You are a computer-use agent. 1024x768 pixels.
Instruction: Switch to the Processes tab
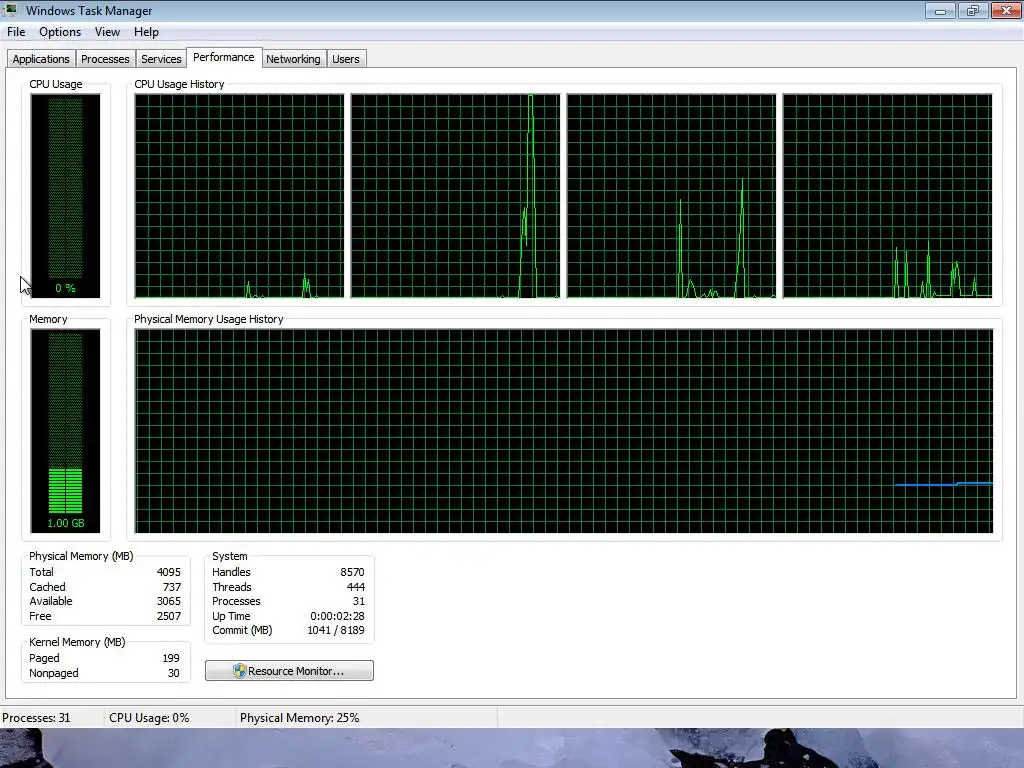(x=105, y=59)
